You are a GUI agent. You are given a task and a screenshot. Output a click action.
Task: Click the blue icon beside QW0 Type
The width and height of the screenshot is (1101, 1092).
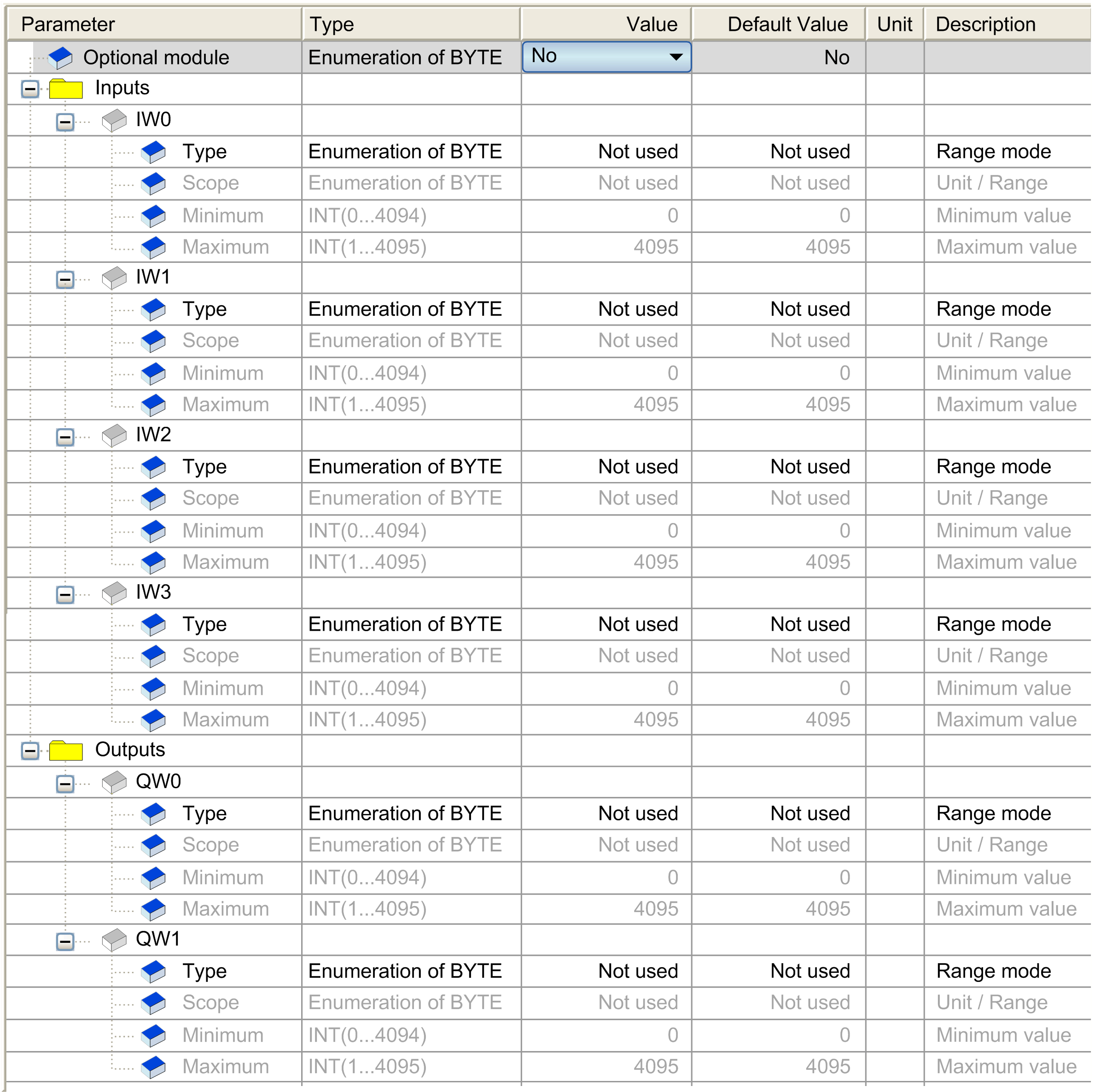(x=153, y=814)
